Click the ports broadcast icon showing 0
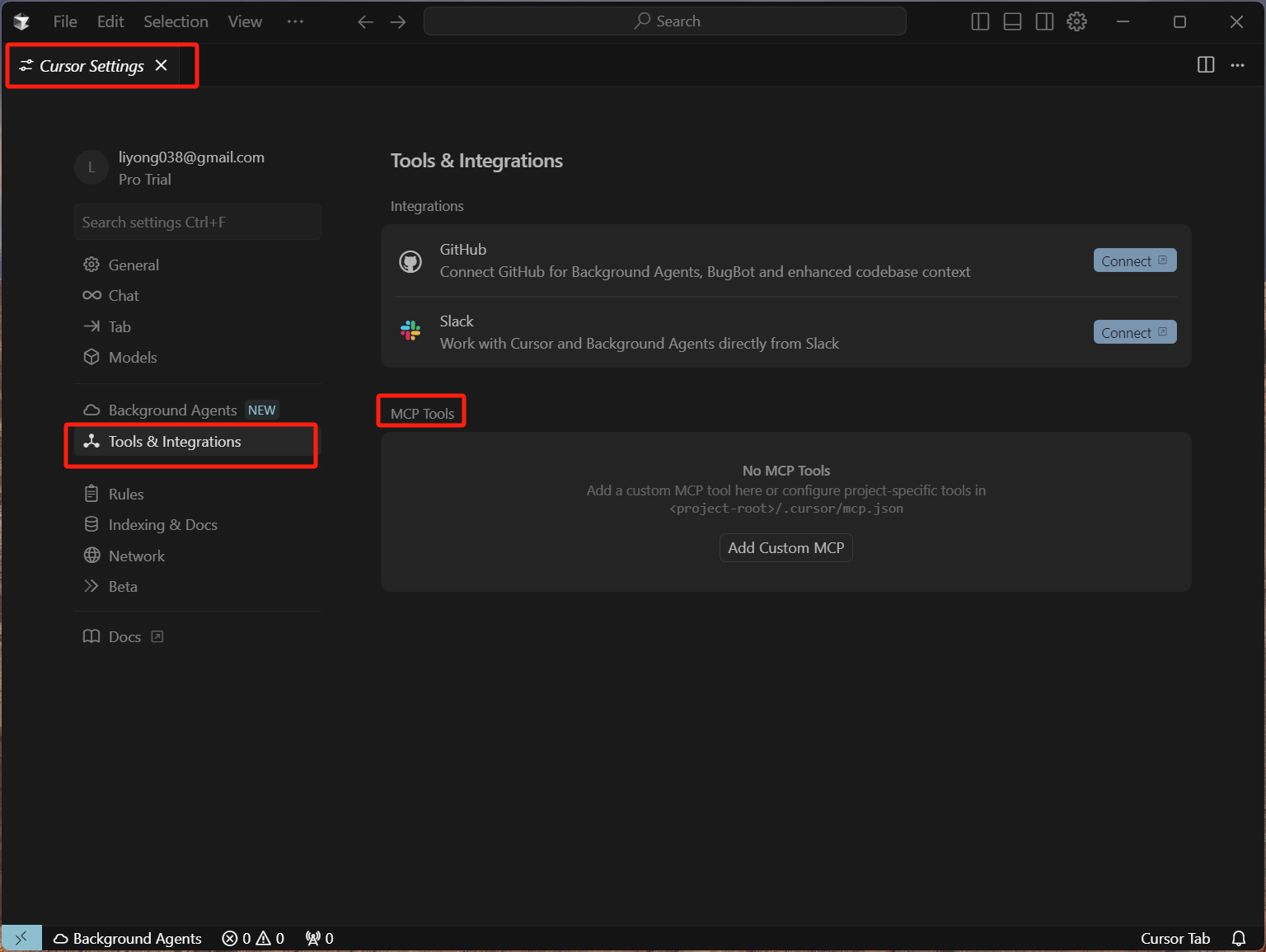 point(320,938)
